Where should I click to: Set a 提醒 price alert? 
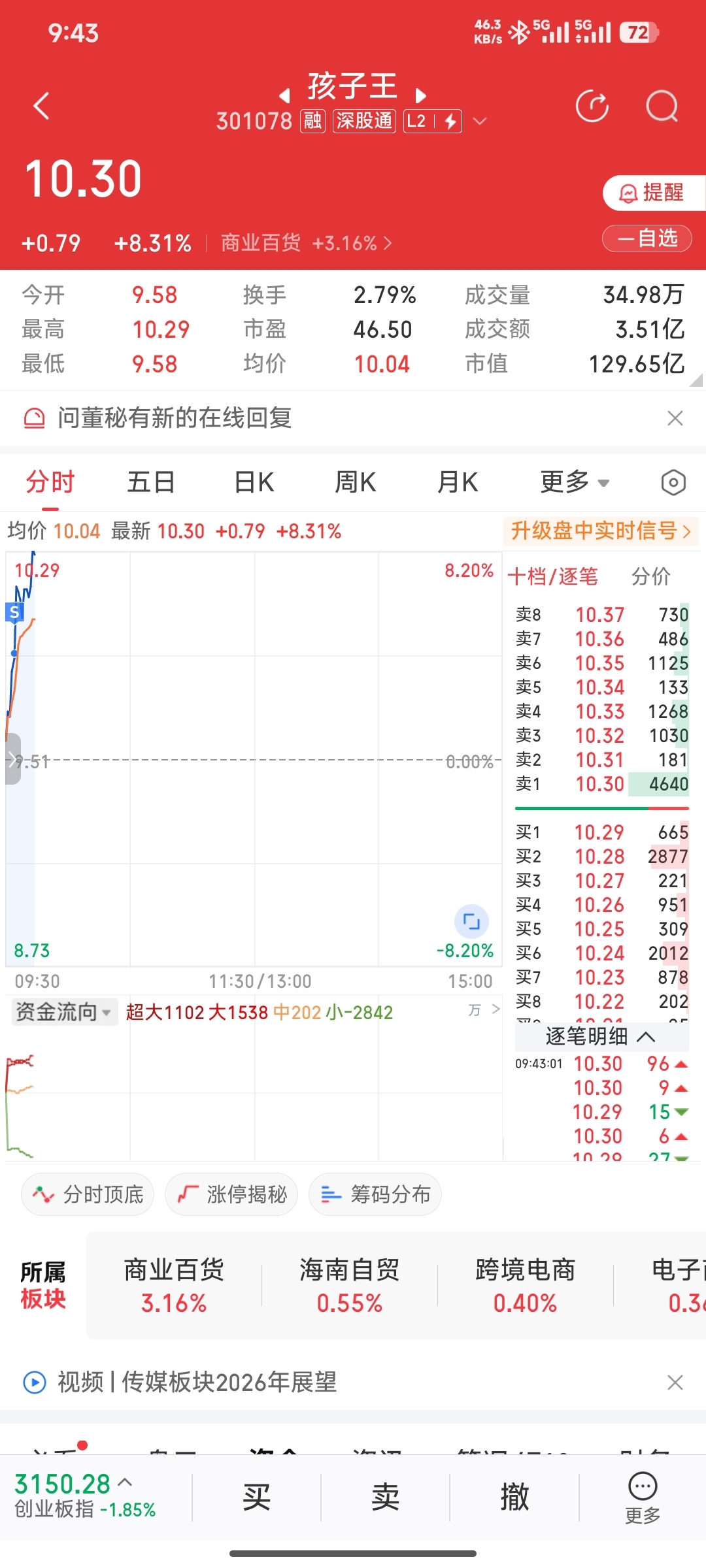coord(653,193)
